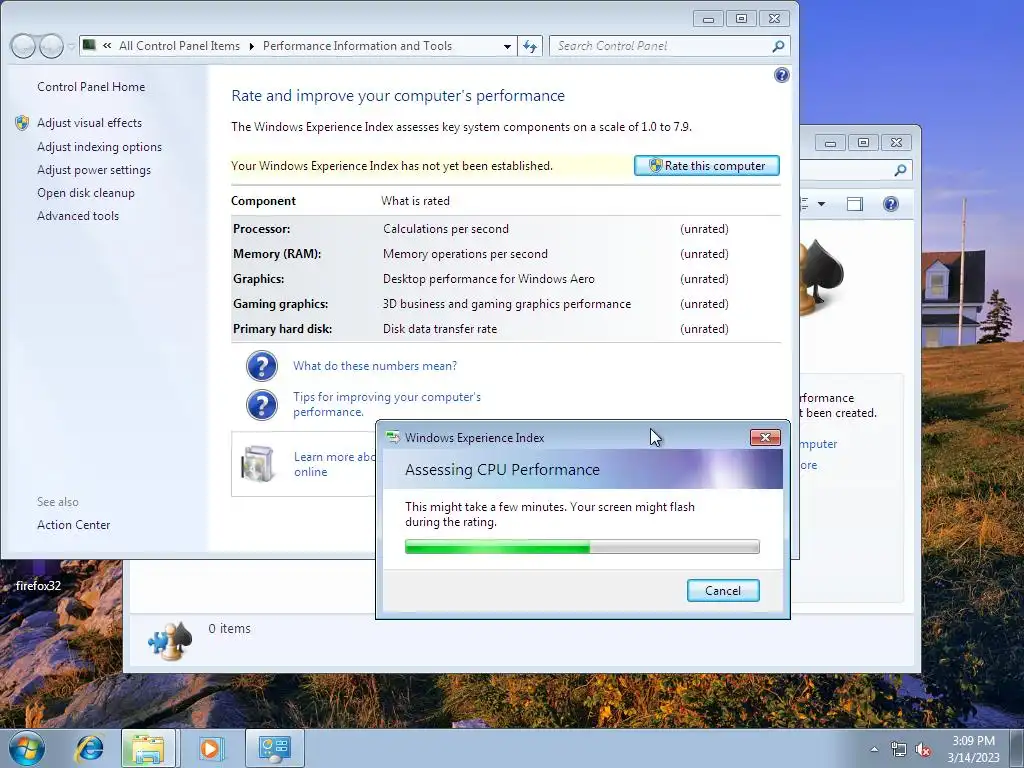Click the Rate this computer button
Viewport: 1024px width, 768px height.
coord(707,166)
